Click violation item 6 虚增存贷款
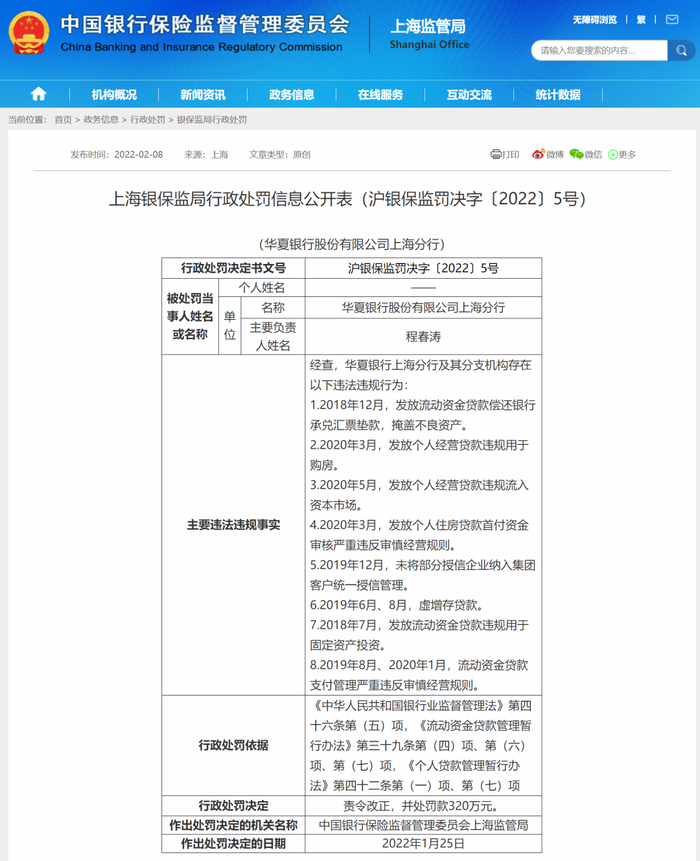 (397, 605)
